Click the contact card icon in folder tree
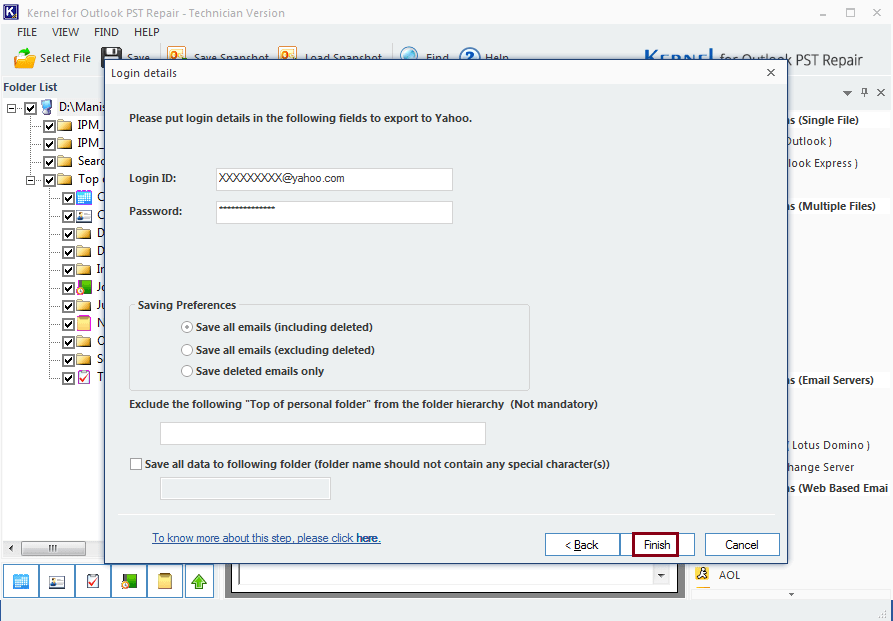This screenshot has width=893, height=621. pos(84,216)
